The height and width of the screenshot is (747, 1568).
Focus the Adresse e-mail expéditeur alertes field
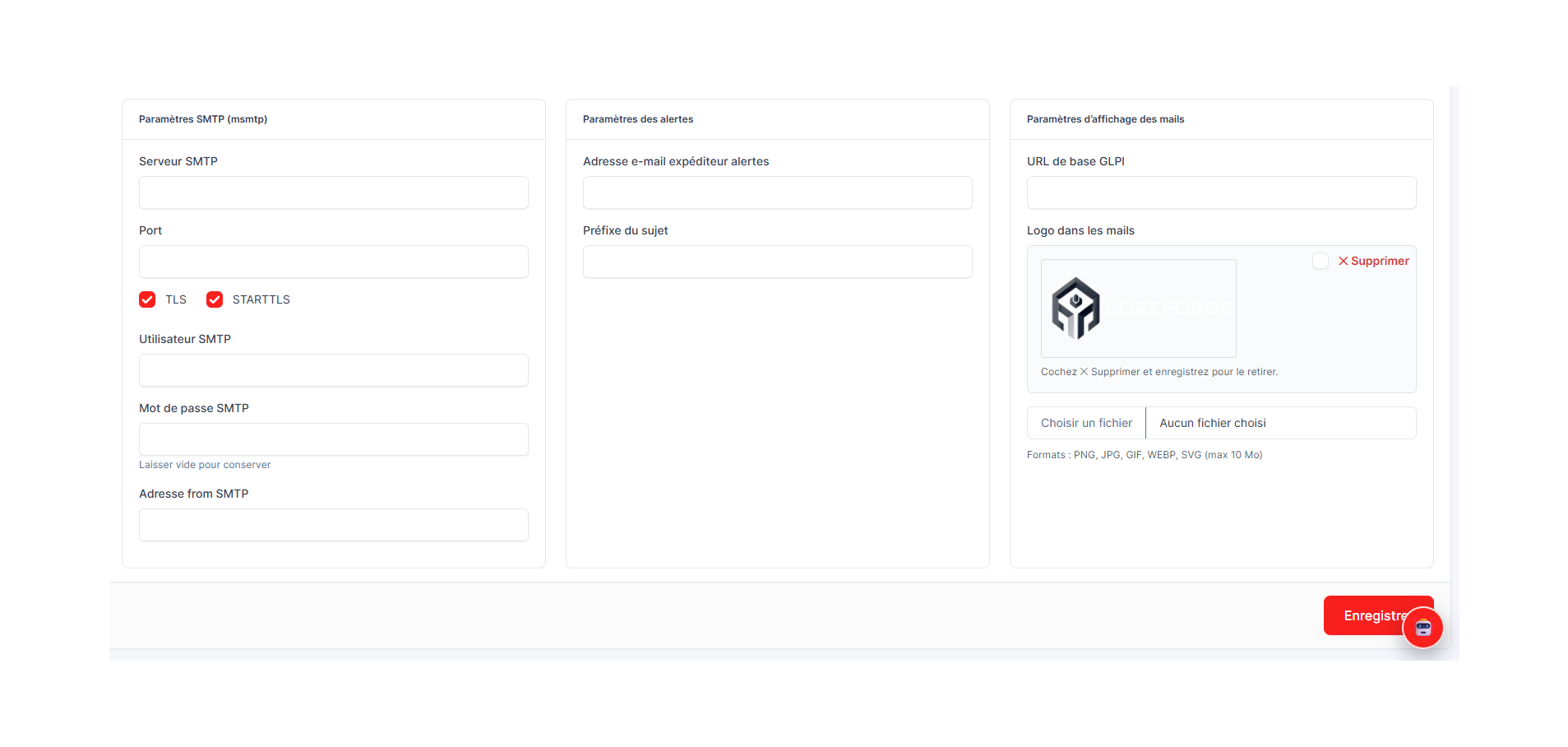point(777,193)
